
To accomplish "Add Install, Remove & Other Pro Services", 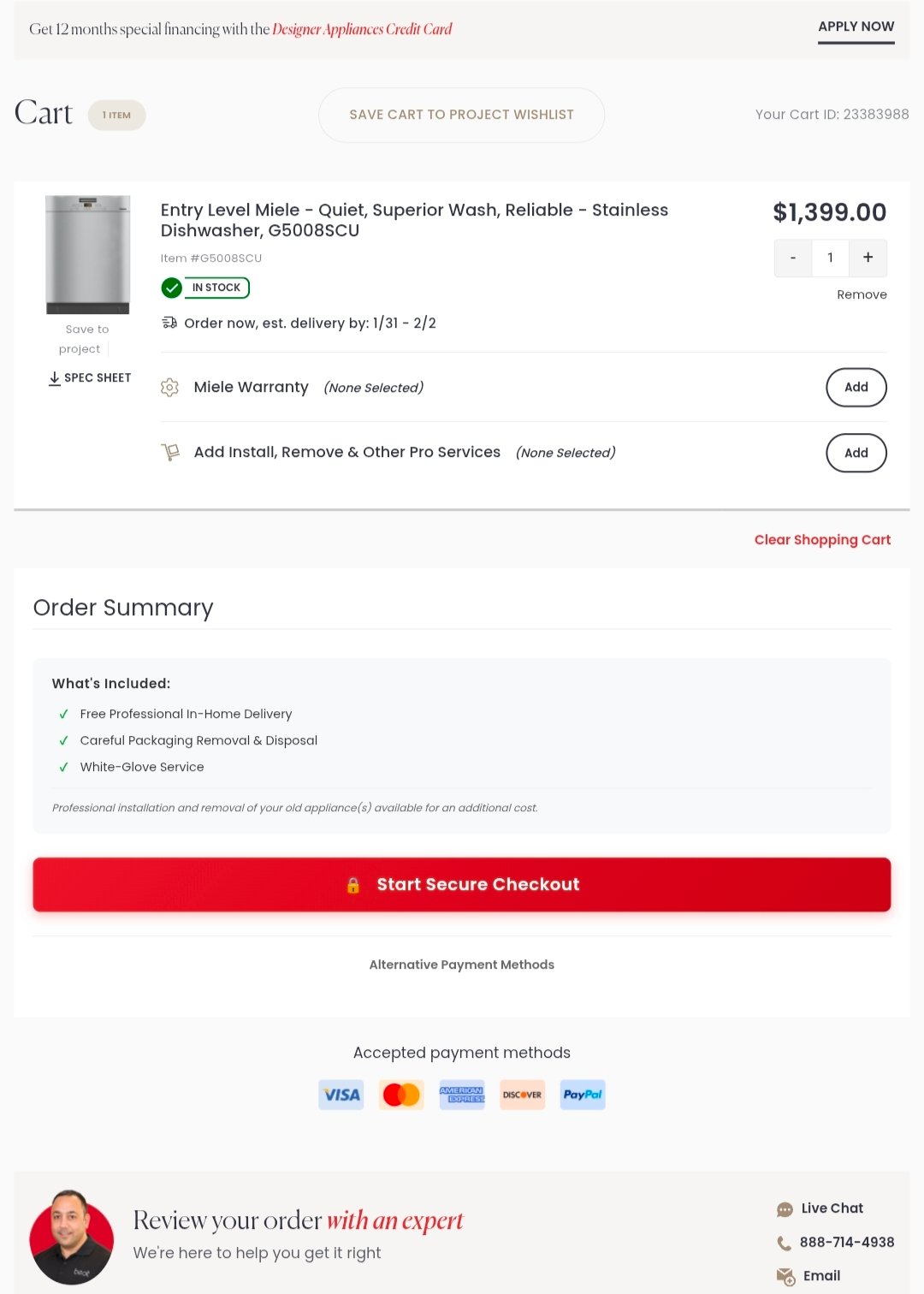I will click(856, 453).
